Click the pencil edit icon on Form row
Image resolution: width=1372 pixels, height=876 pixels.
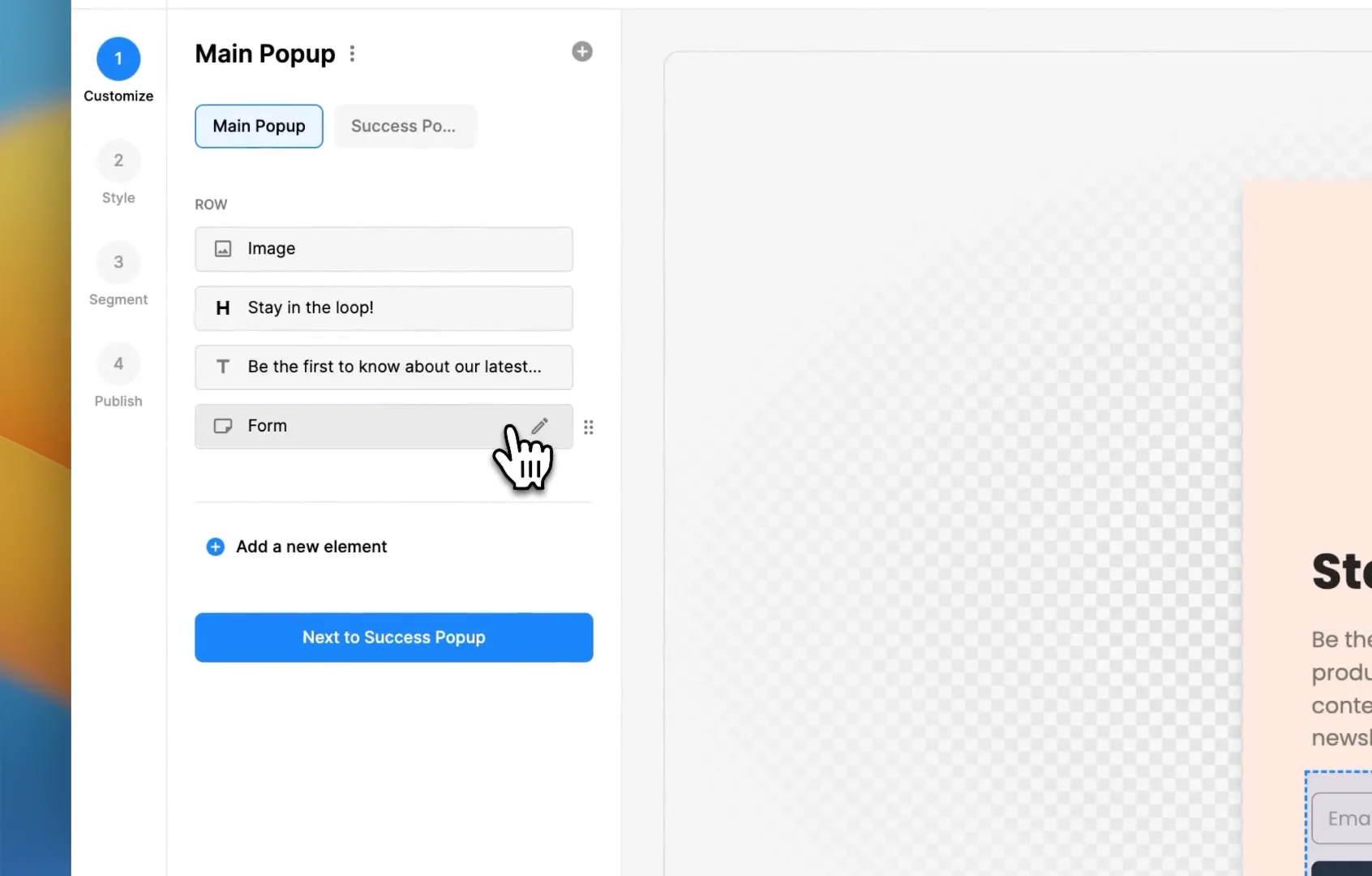(x=540, y=425)
